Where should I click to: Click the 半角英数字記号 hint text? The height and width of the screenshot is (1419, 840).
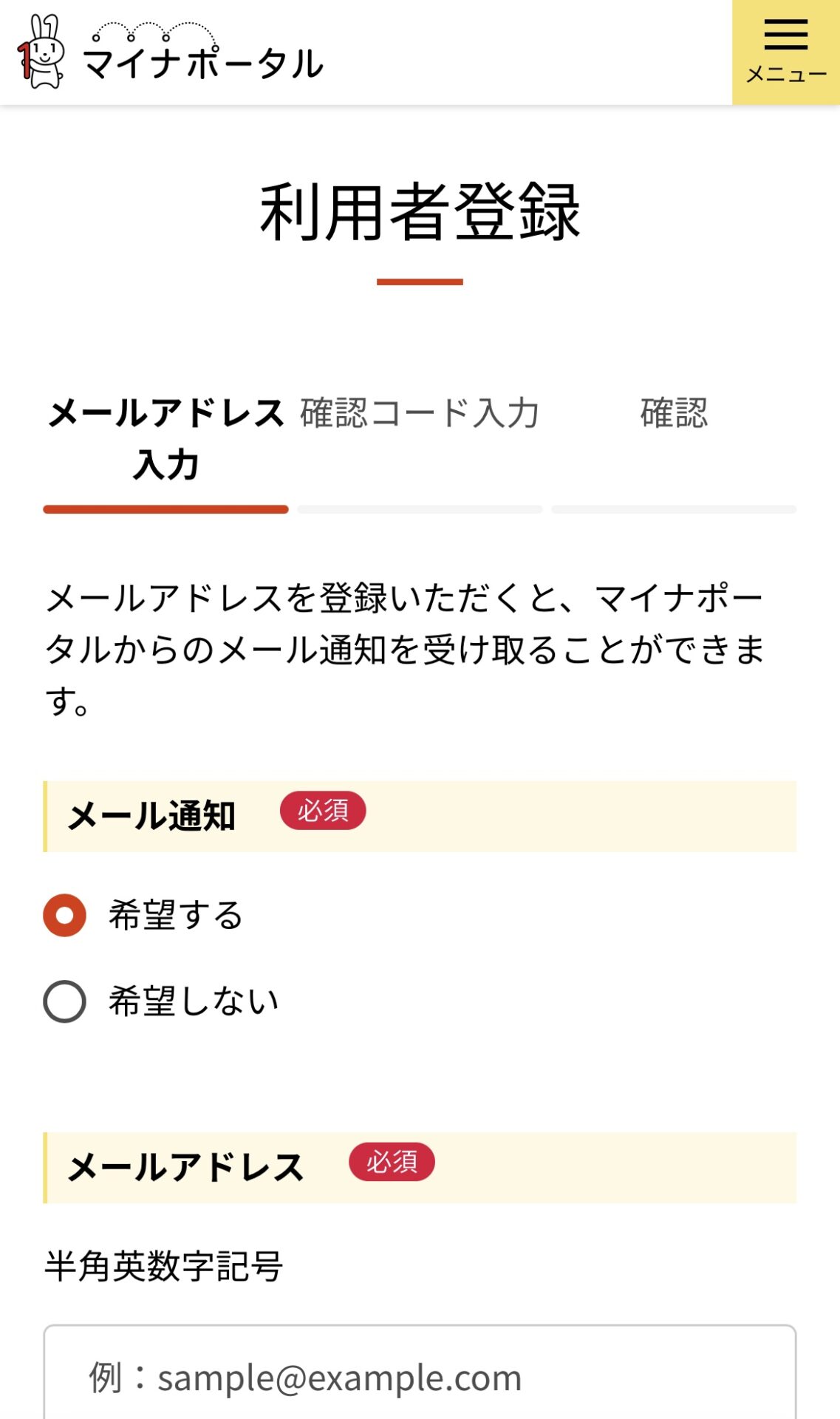pos(163,1266)
